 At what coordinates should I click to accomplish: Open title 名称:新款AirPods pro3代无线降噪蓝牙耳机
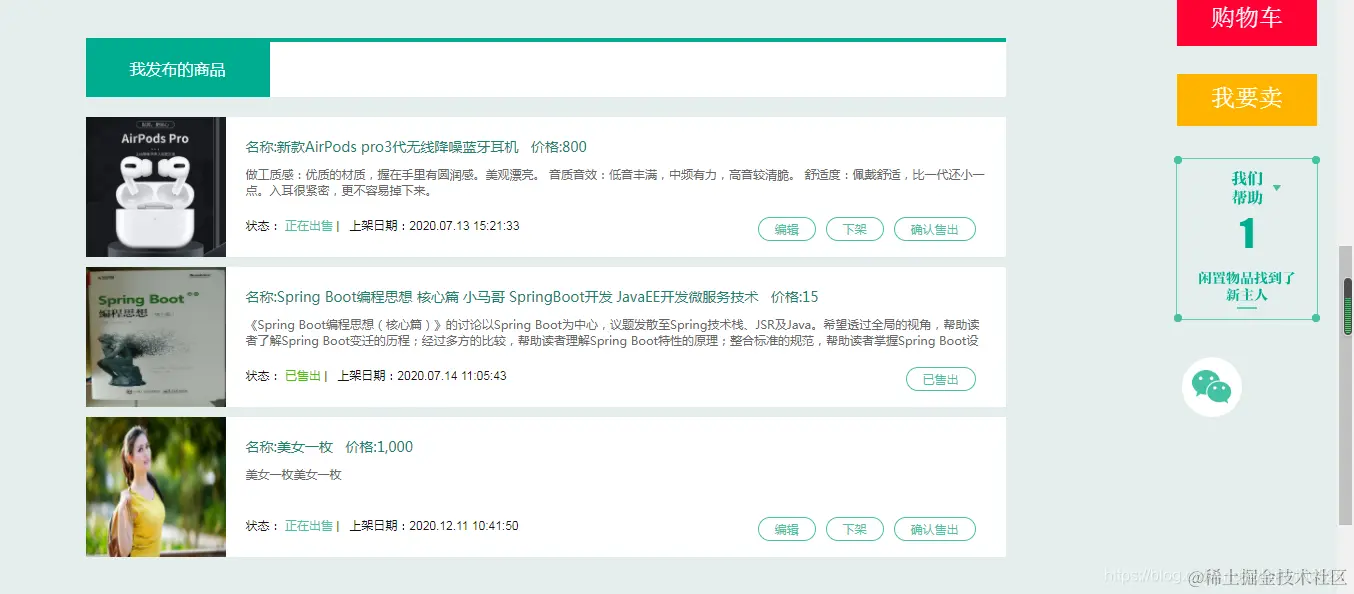click(383, 147)
